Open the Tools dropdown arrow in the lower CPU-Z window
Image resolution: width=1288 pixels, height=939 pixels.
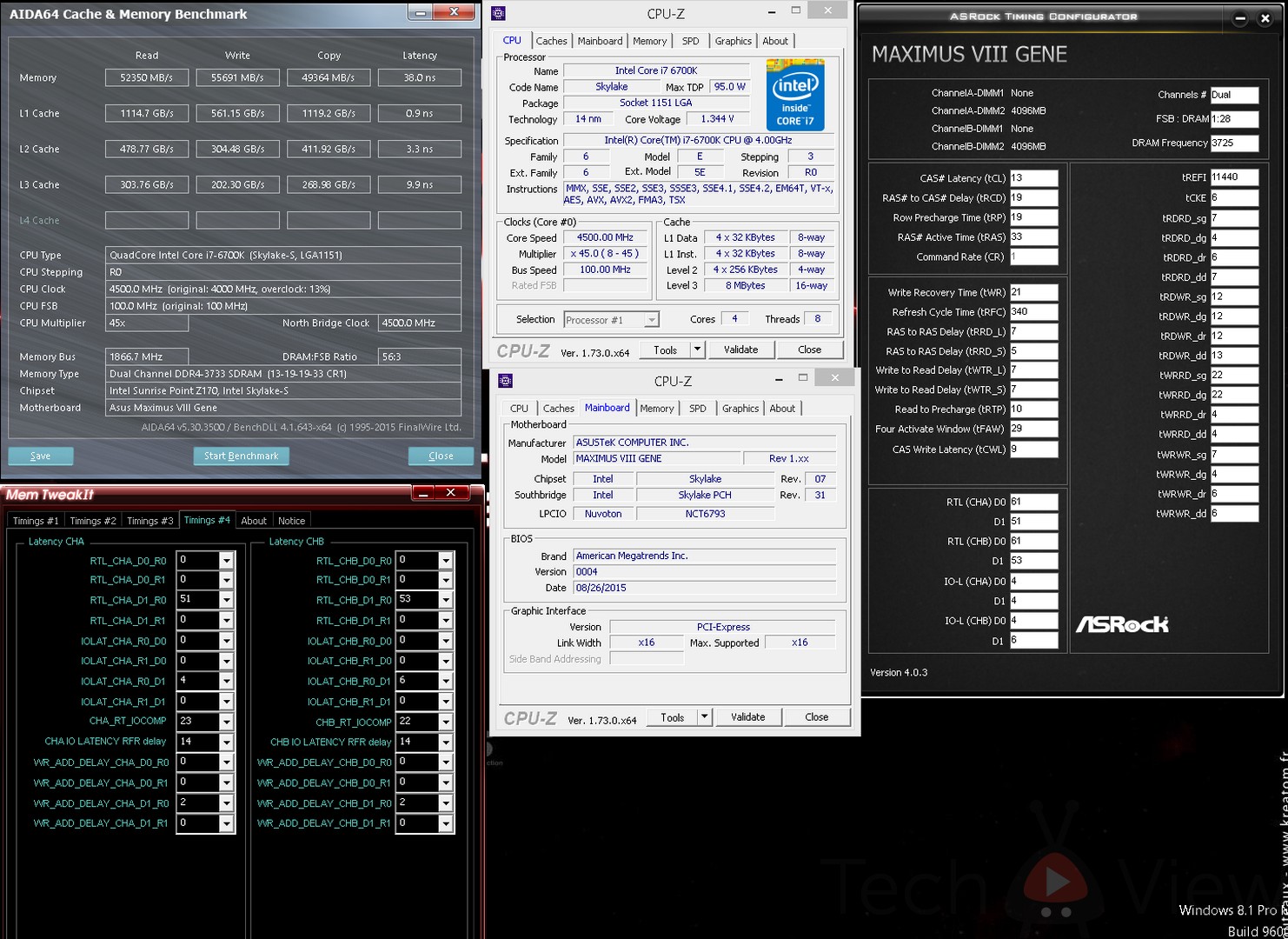tap(704, 717)
